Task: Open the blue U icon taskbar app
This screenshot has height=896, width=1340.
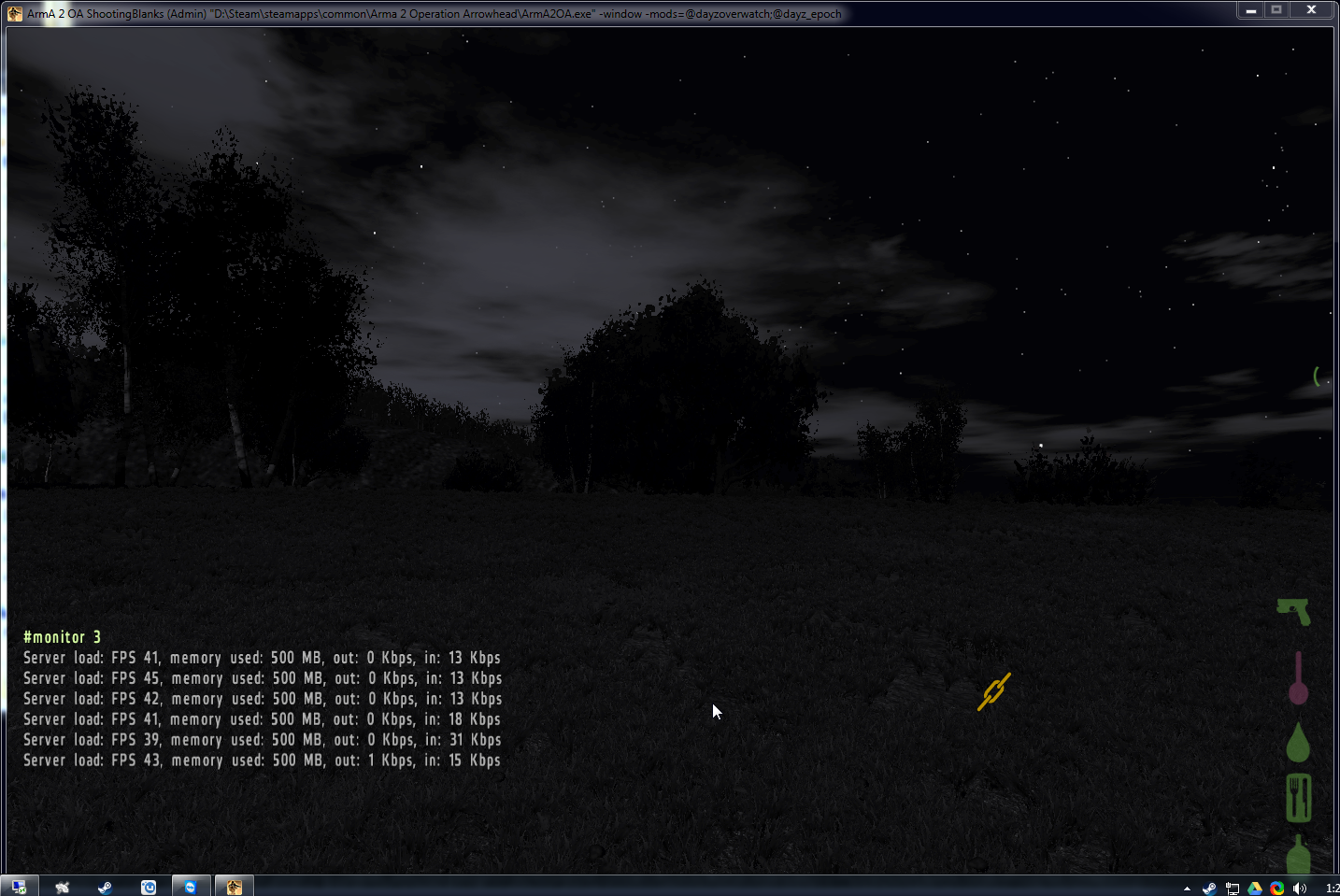Action: coord(149,887)
